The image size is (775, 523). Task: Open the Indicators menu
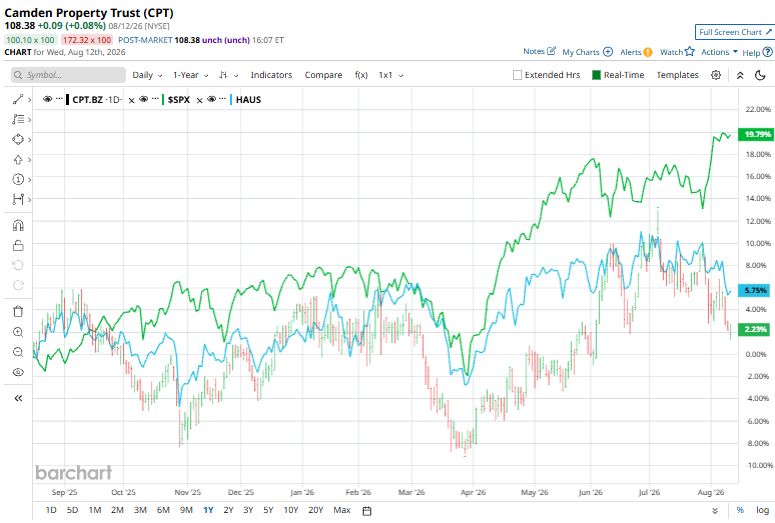tap(271, 75)
